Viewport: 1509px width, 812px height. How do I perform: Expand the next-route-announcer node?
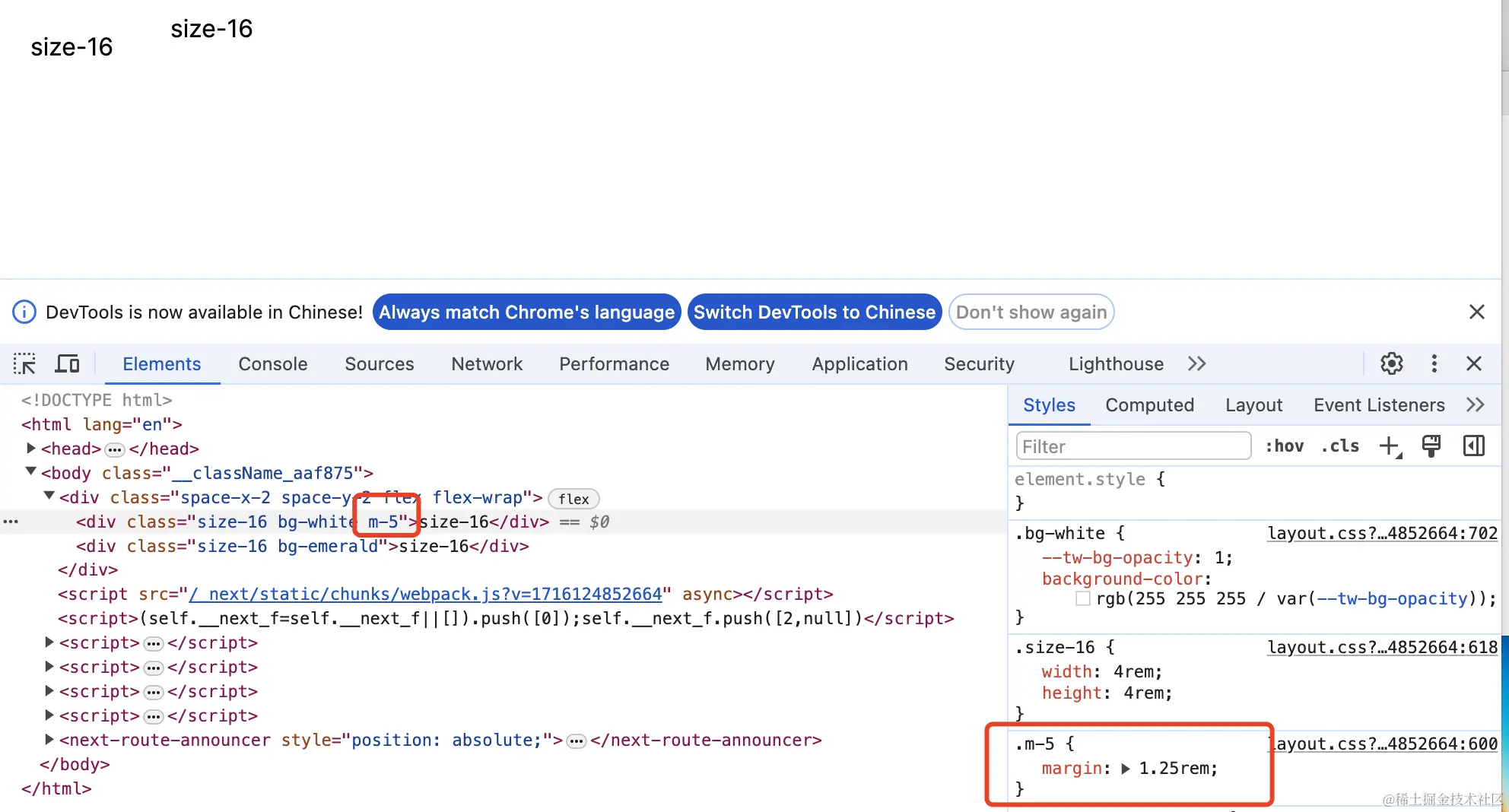(49, 739)
